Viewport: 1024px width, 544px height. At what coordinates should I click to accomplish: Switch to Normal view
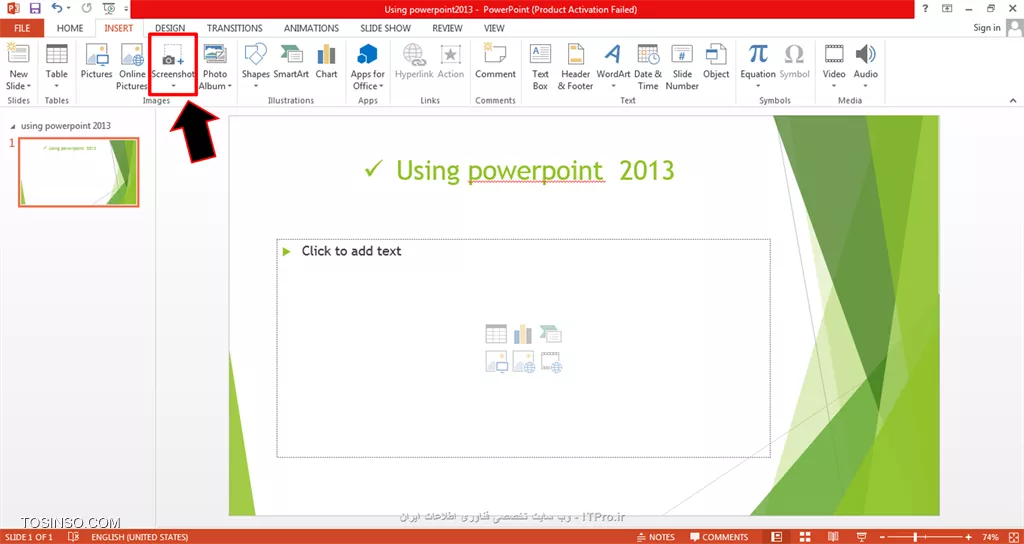pos(776,537)
